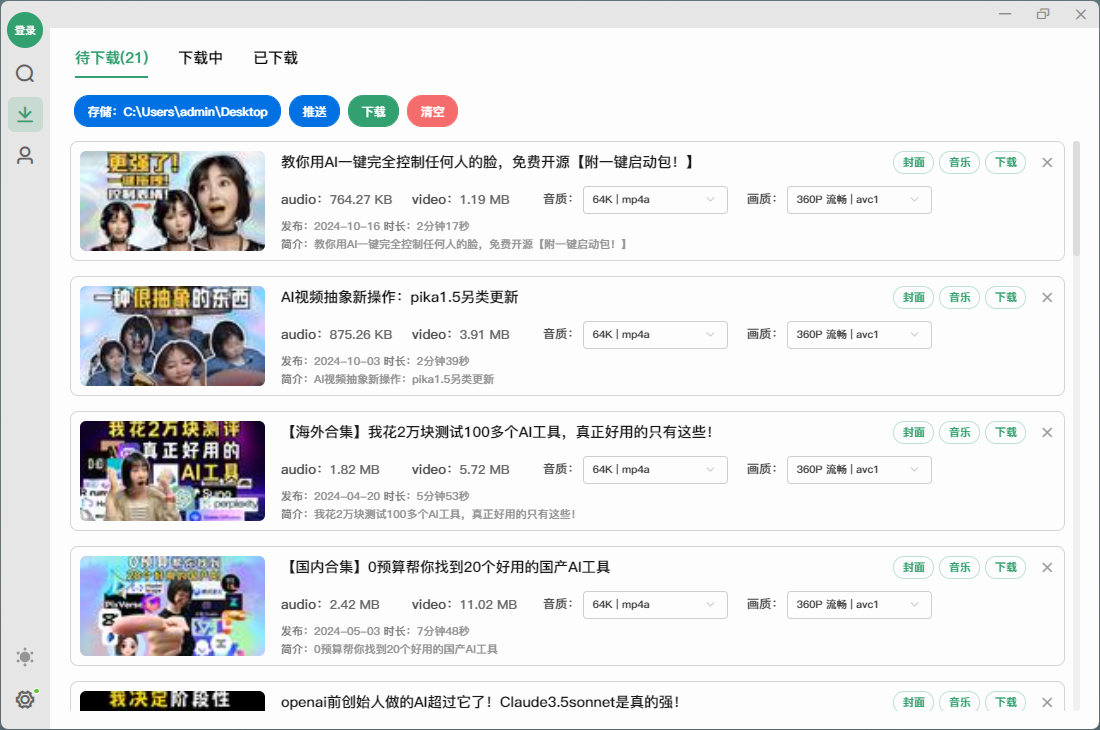
Task: Open the user profile sidebar icon
Action: pos(25,155)
